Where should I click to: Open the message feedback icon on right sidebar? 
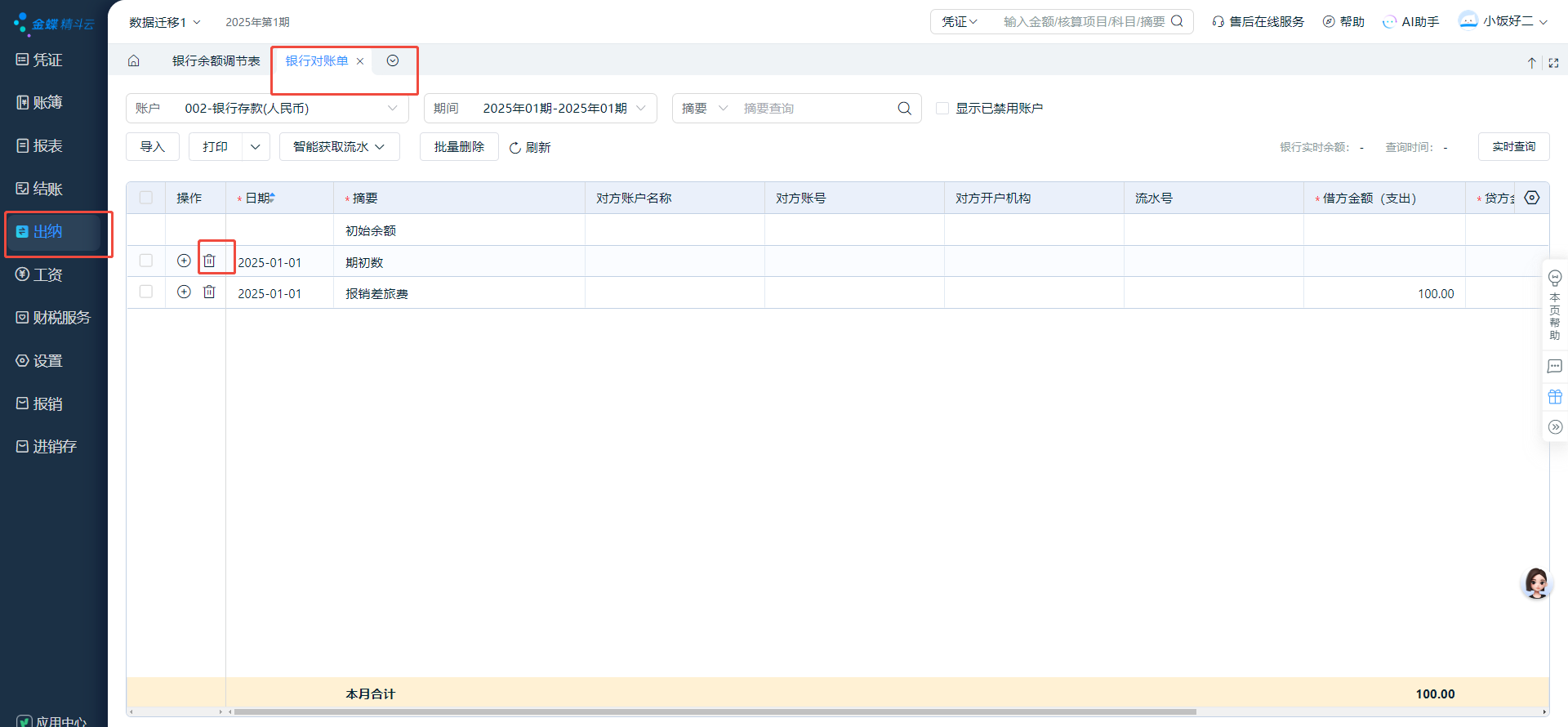pyautogui.click(x=1555, y=367)
